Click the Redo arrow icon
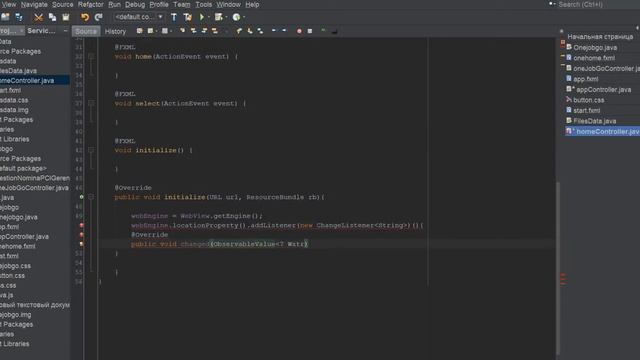This screenshot has height=360, width=640. 98,17
